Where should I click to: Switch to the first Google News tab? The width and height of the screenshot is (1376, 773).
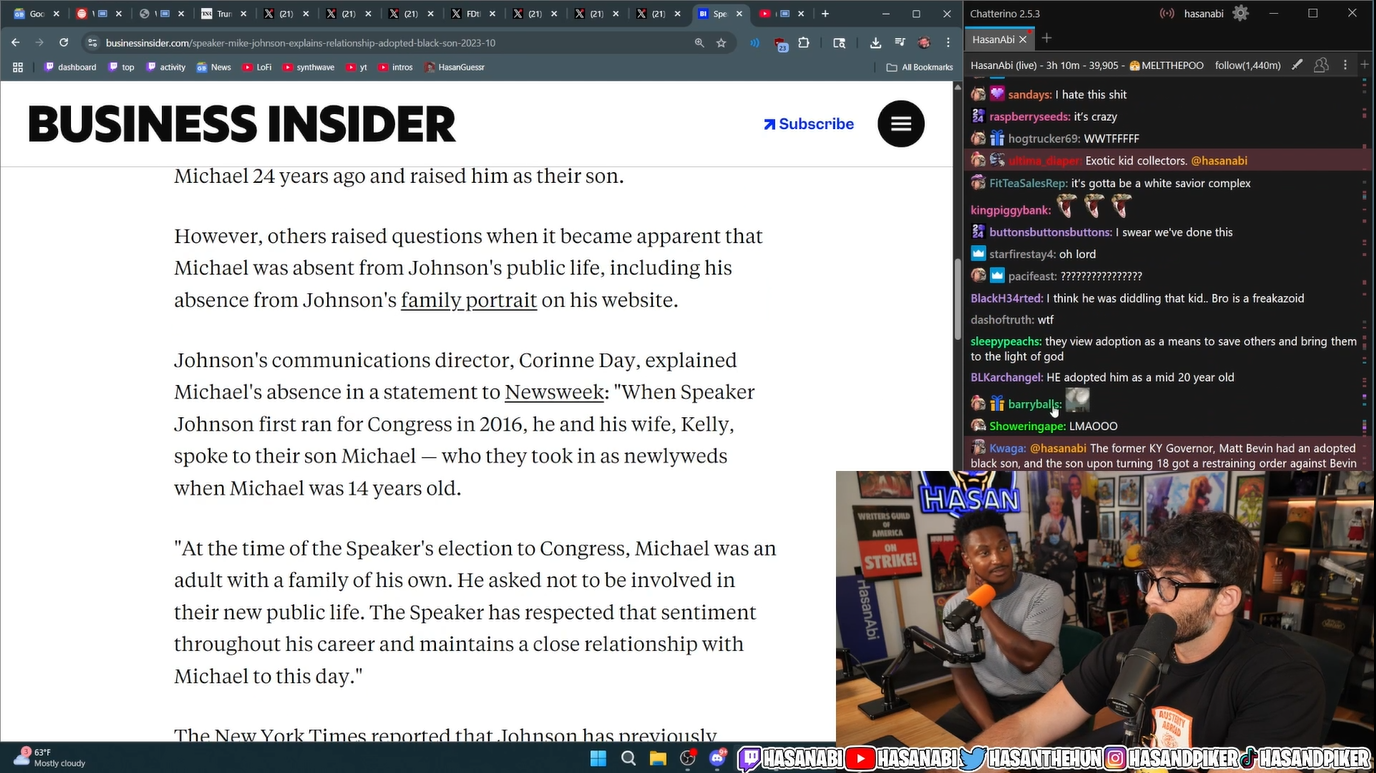click(x=37, y=14)
